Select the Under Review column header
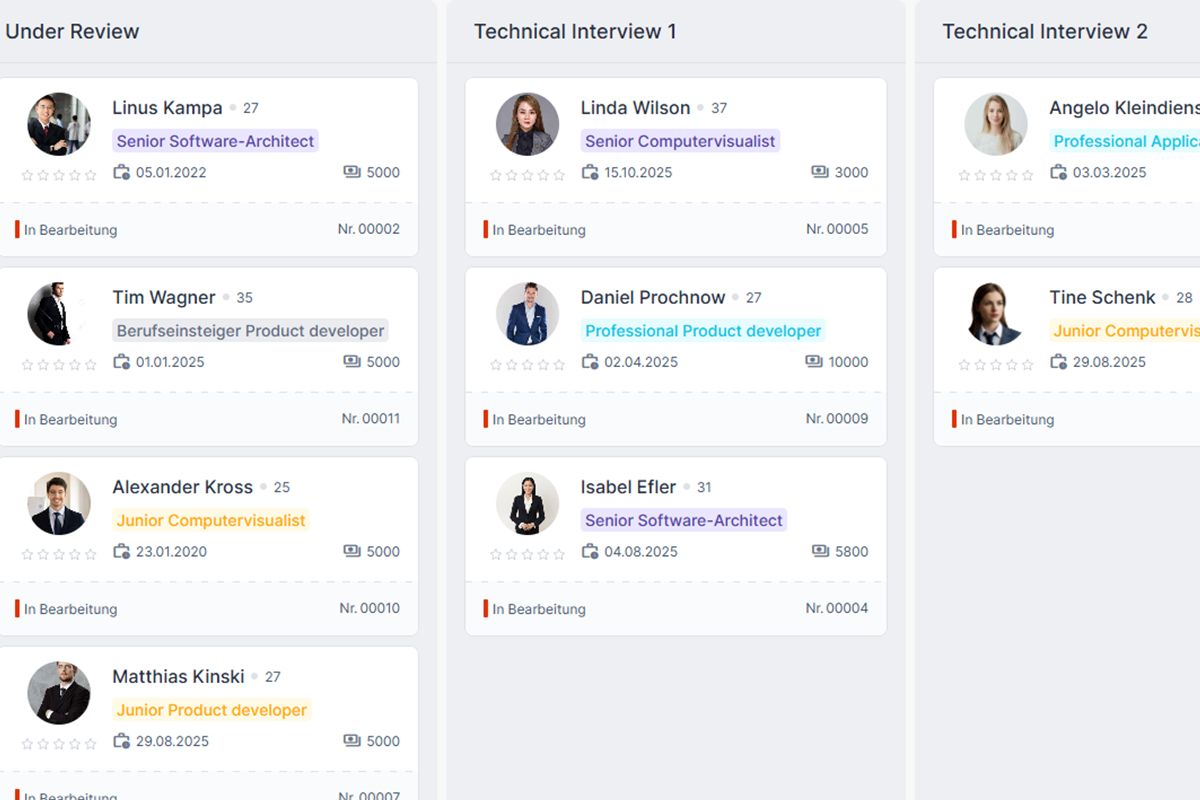The height and width of the screenshot is (800, 1200). pyautogui.click(x=72, y=32)
